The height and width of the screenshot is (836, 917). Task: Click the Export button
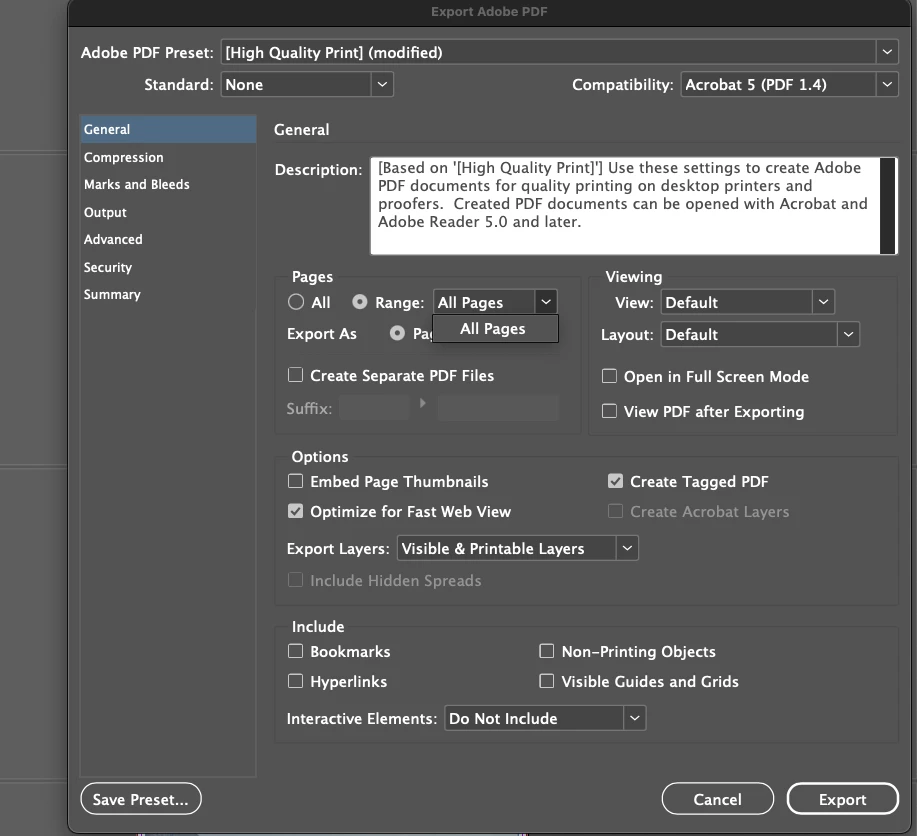point(842,799)
